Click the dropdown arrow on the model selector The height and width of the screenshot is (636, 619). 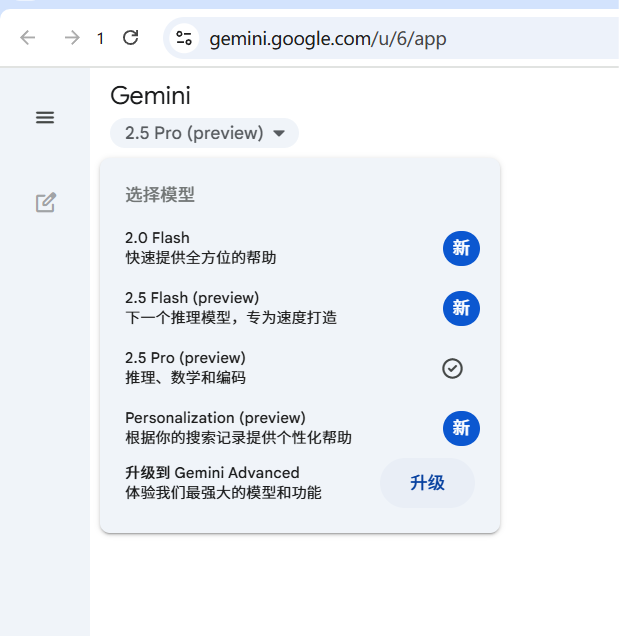pyautogui.click(x=279, y=133)
